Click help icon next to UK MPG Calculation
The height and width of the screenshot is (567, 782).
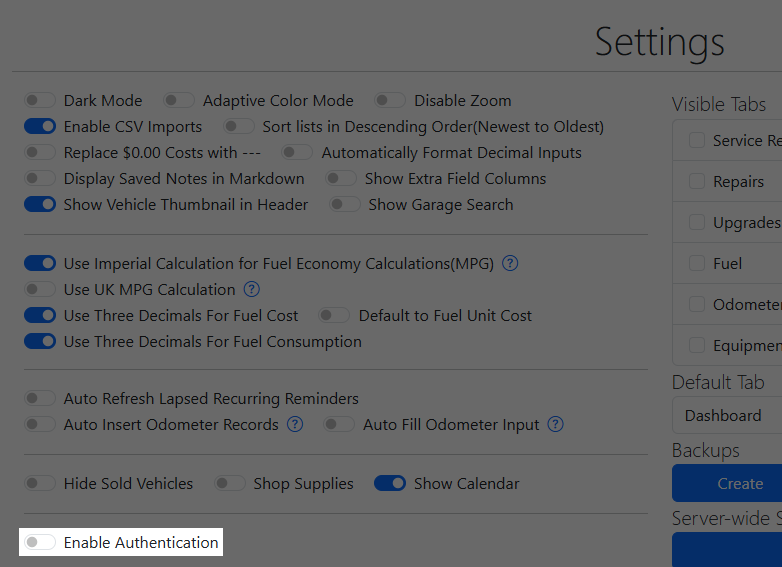(x=252, y=290)
